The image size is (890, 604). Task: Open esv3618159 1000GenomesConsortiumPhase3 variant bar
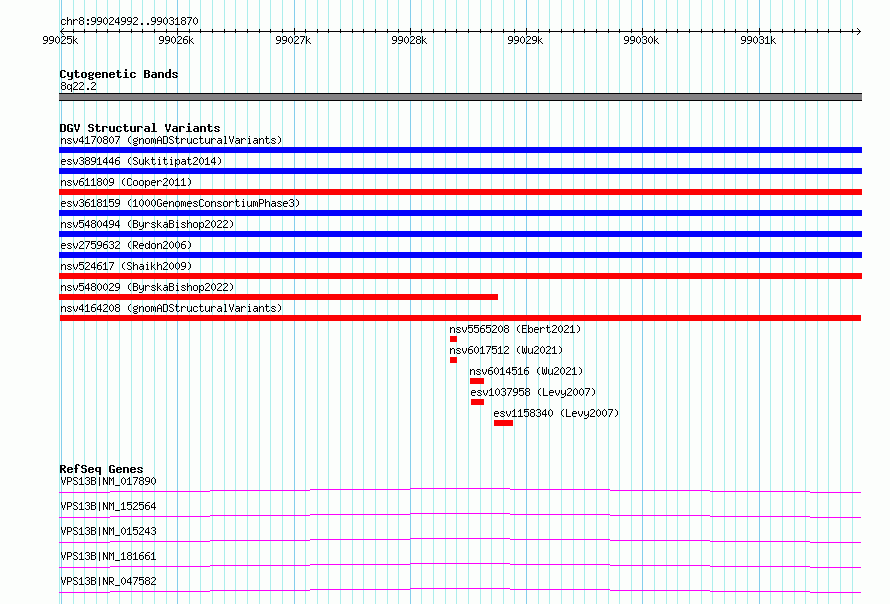(460, 213)
